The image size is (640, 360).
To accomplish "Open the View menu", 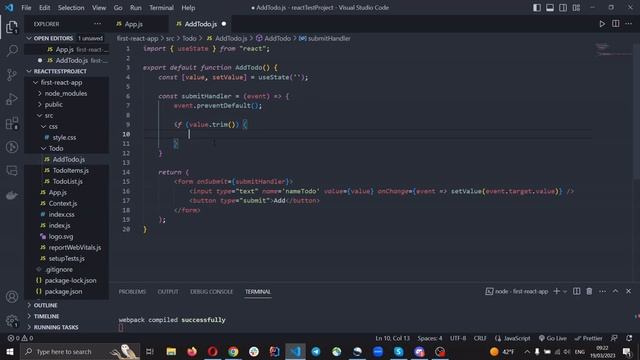I will point(99,8).
